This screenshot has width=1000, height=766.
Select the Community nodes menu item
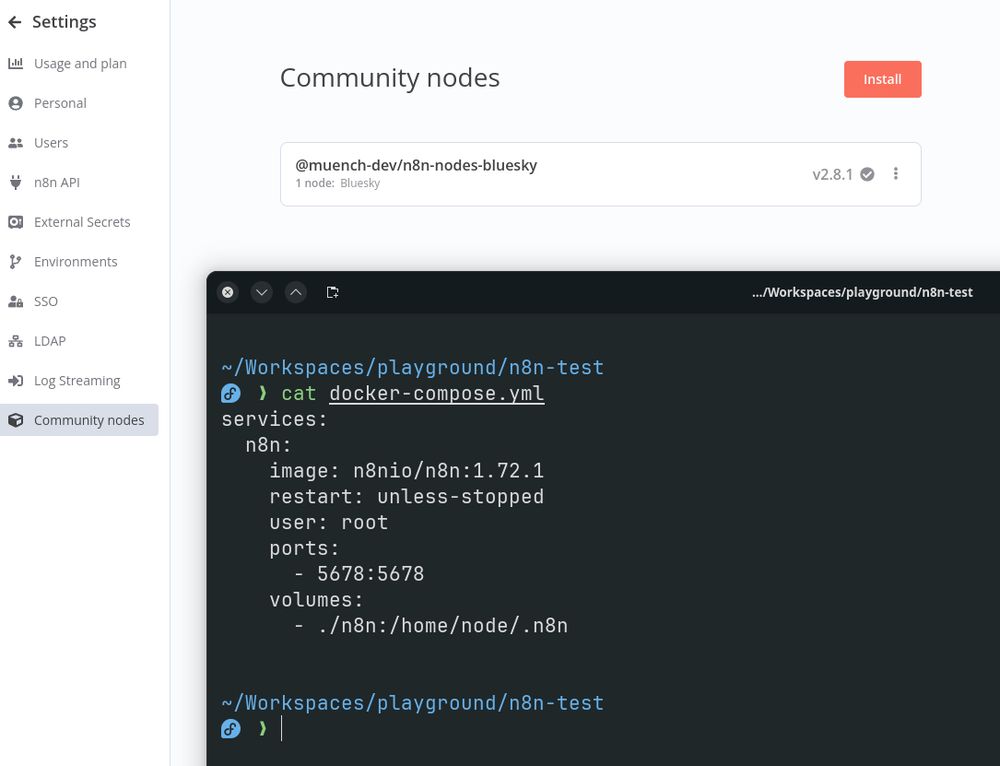pyautogui.click(x=79, y=420)
